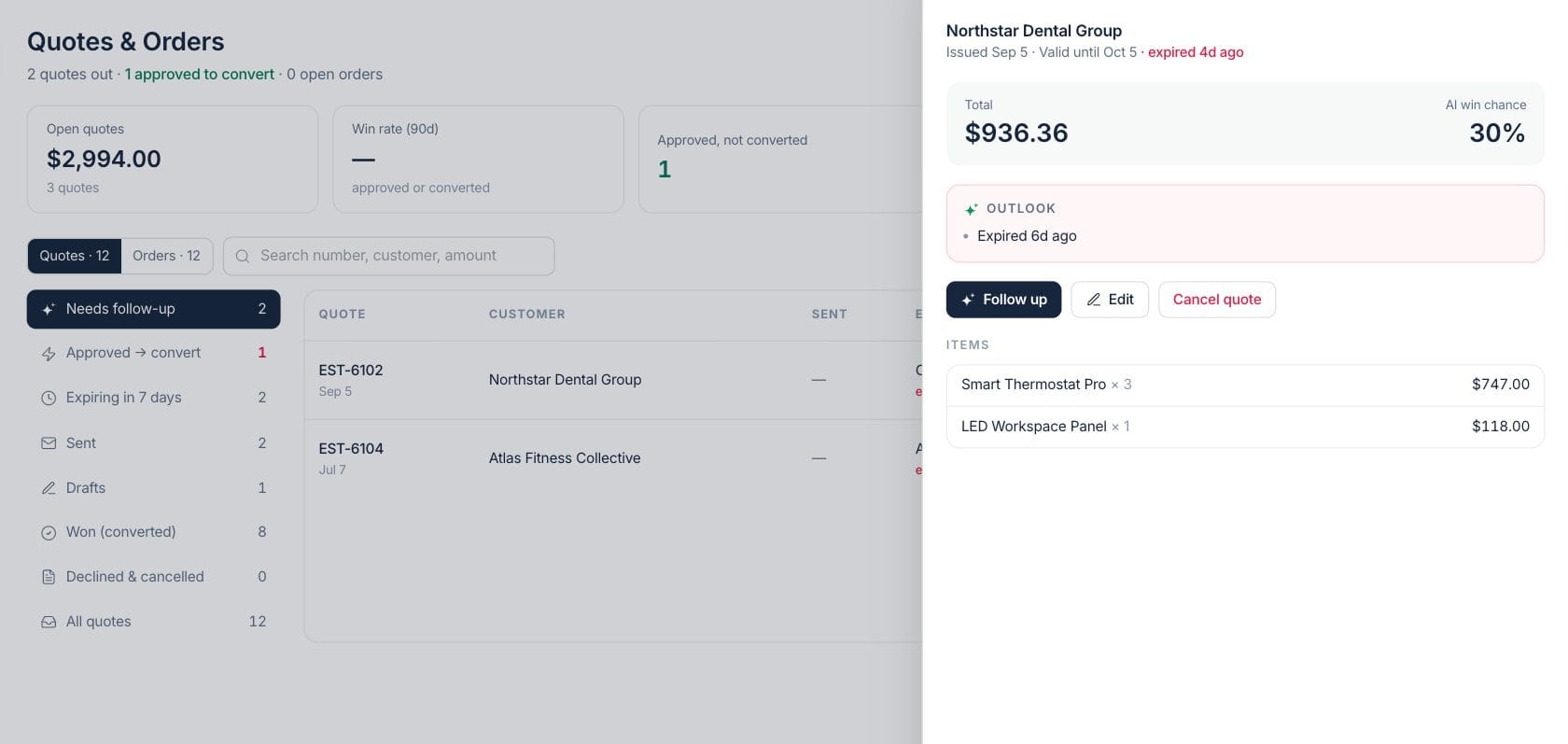The height and width of the screenshot is (744, 1568).
Task: Click Cancel quote
Action: 1217,300
